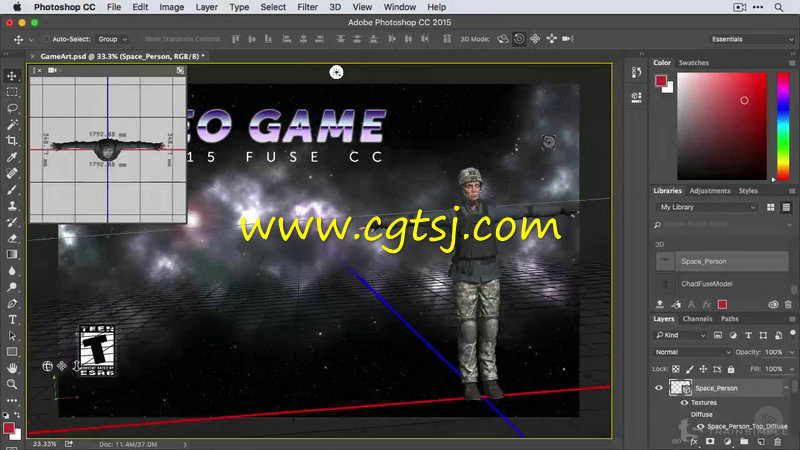Switch to the Swatches tab
The width and height of the screenshot is (800, 450).
click(x=693, y=63)
